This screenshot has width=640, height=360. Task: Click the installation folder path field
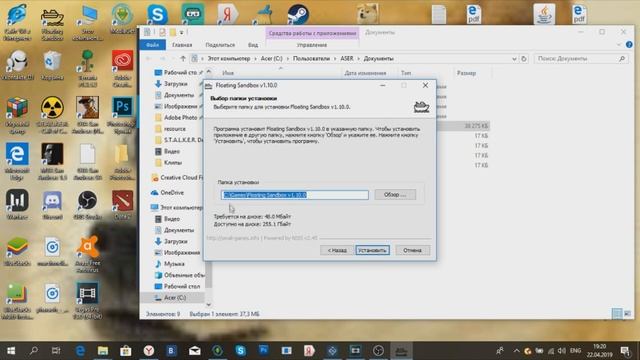coord(295,195)
